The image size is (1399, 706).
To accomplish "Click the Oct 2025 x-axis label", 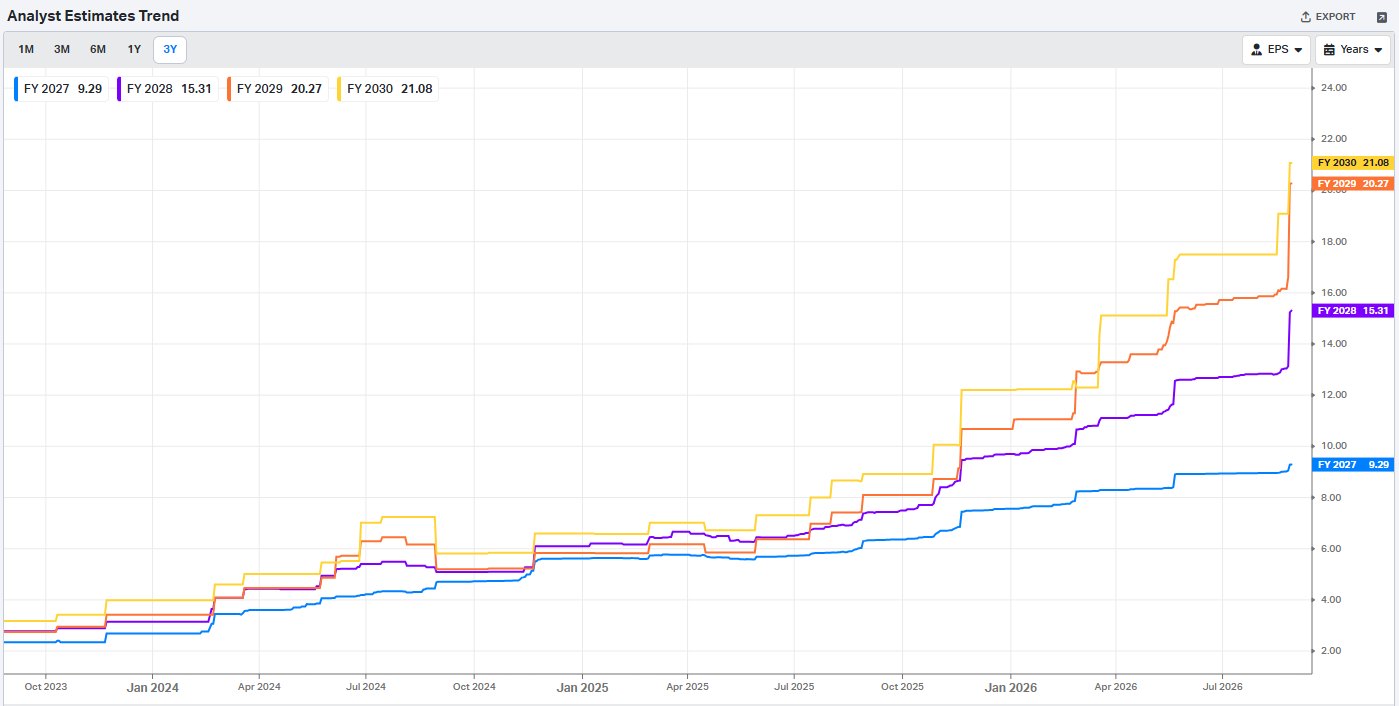I will point(903,687).
